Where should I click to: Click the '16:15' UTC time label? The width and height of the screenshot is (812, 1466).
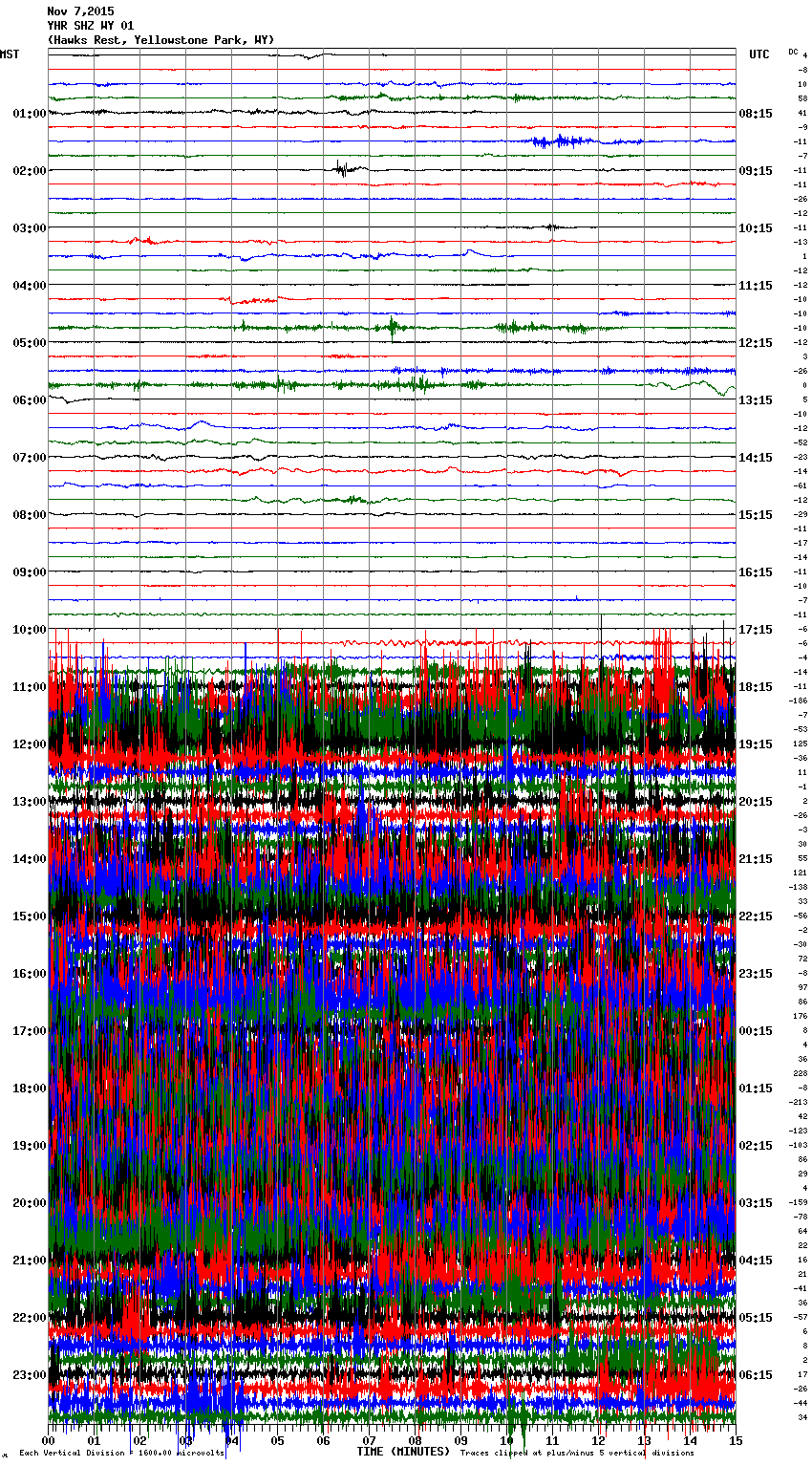756,572
